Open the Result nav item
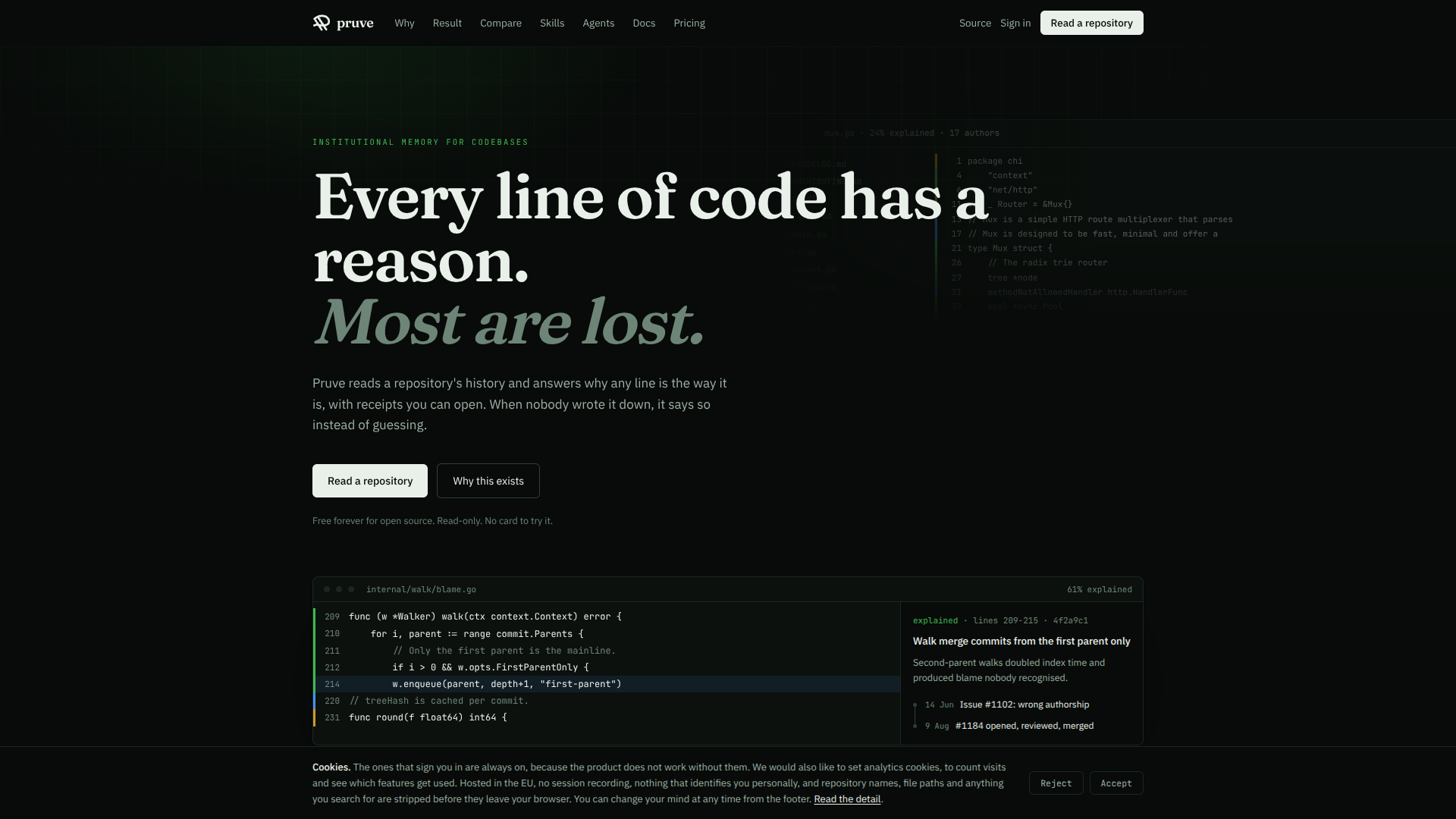The width and height of the screenshot is (1456, 819). 447,23
